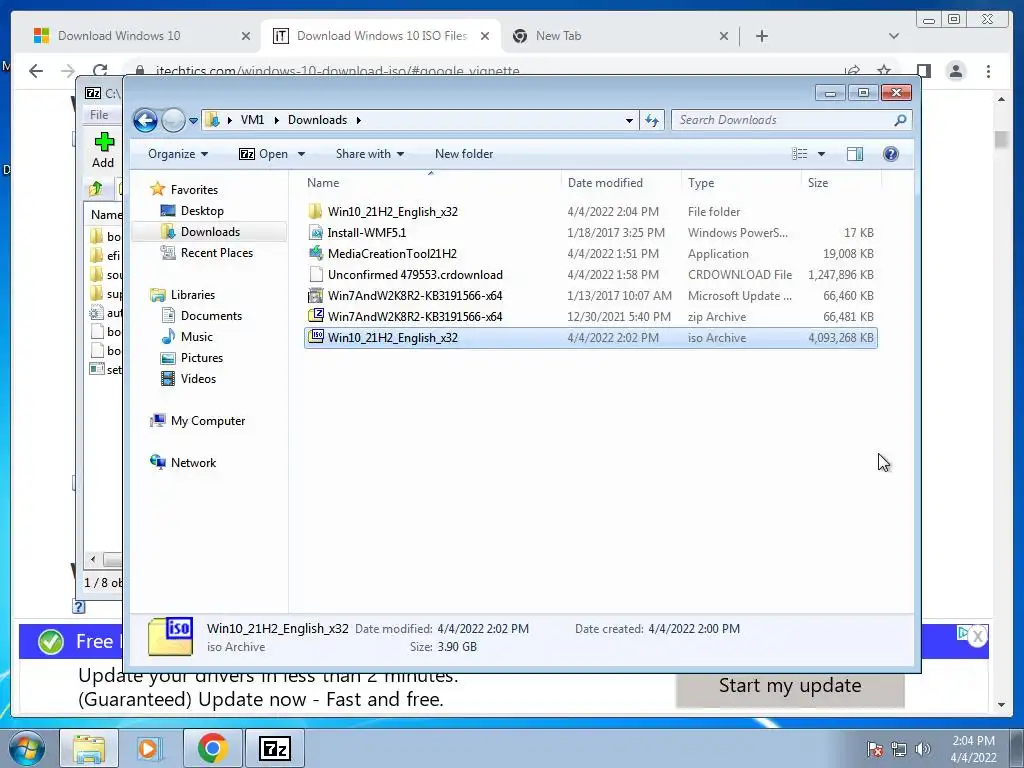The height and width of the screenshot is (768, 1024).
Task: Change view using the view icon
Action: [799, 154]
